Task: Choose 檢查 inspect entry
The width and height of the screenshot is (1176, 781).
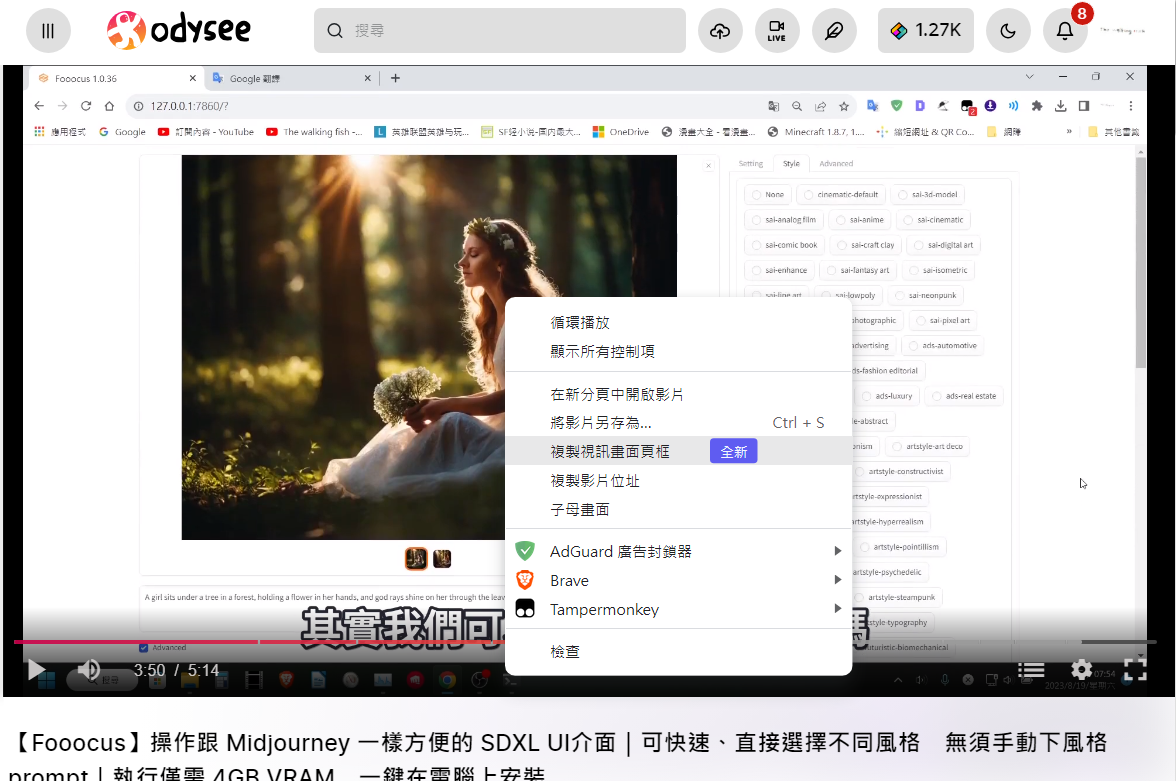Action: pyautogui.click(x=679, y=652)
